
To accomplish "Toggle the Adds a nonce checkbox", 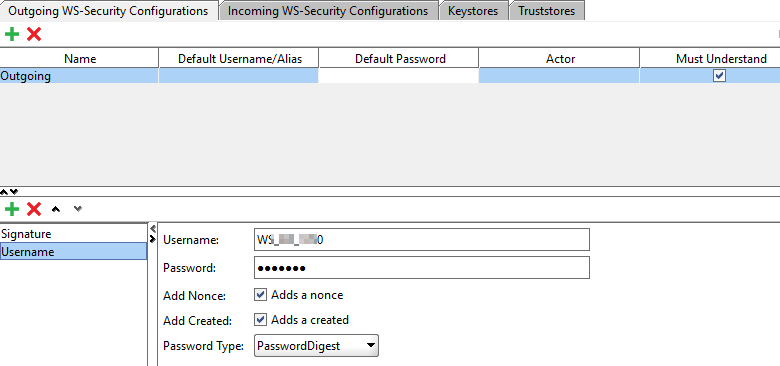I will [x=260, y=295].
